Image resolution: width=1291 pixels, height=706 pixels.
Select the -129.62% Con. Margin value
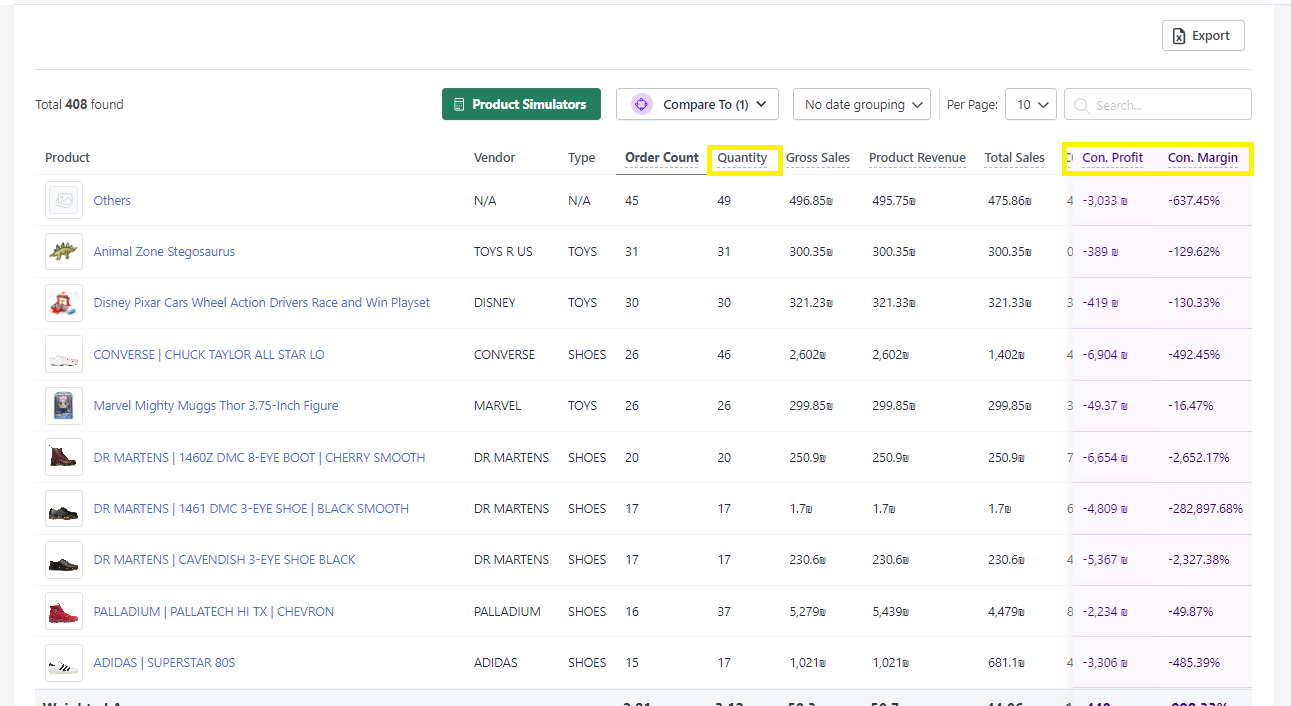point(1194,251)
